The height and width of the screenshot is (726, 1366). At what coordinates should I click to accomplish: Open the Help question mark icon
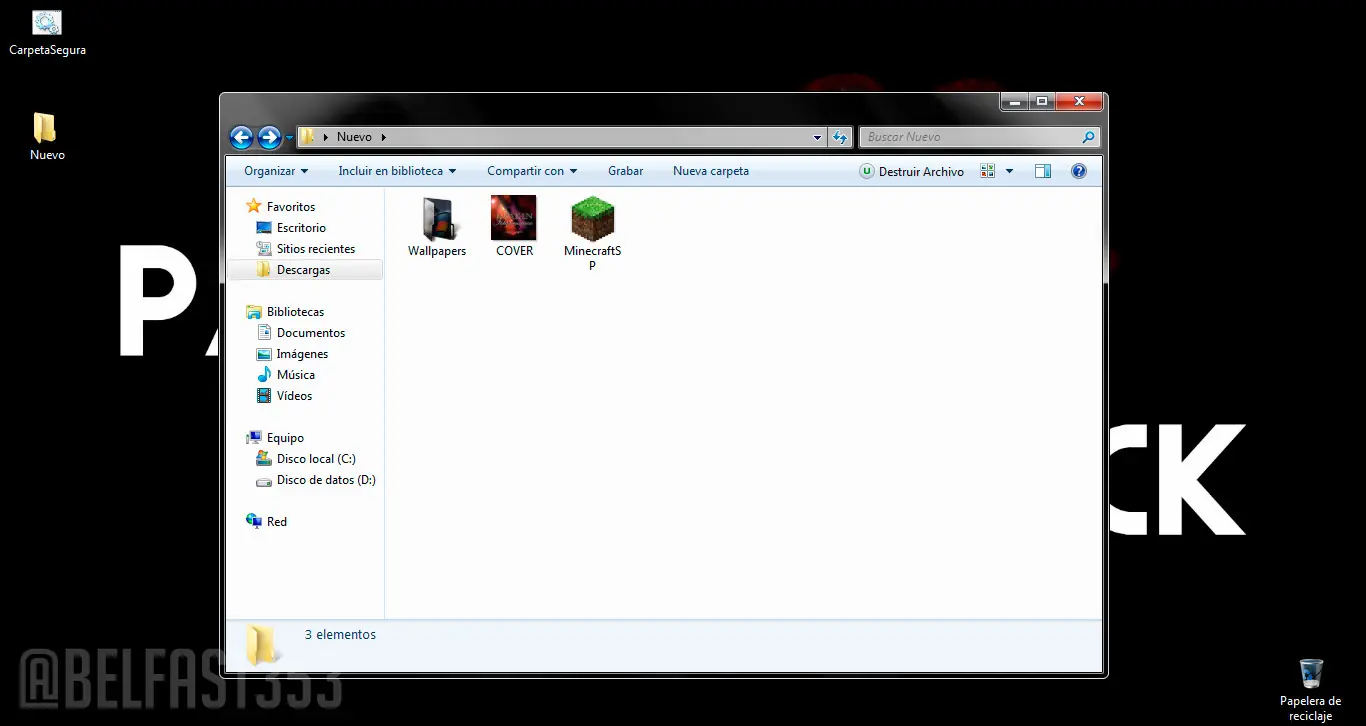point(1079,171)
